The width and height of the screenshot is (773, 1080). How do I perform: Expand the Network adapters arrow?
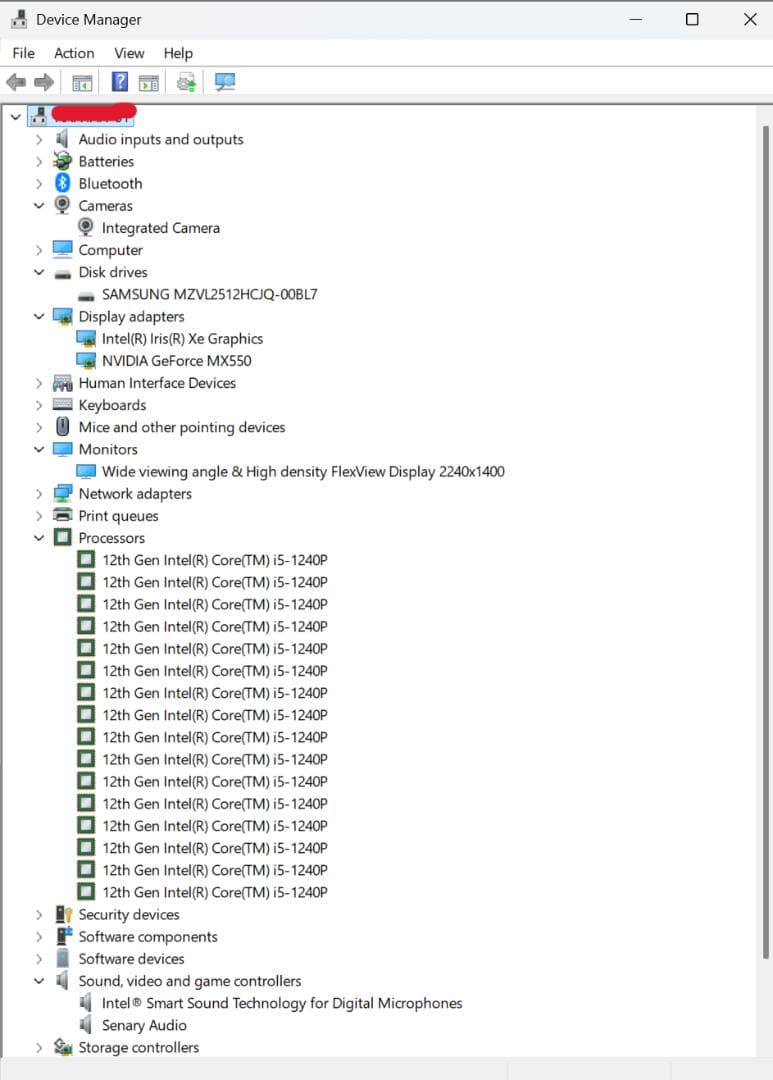[39, 493]
